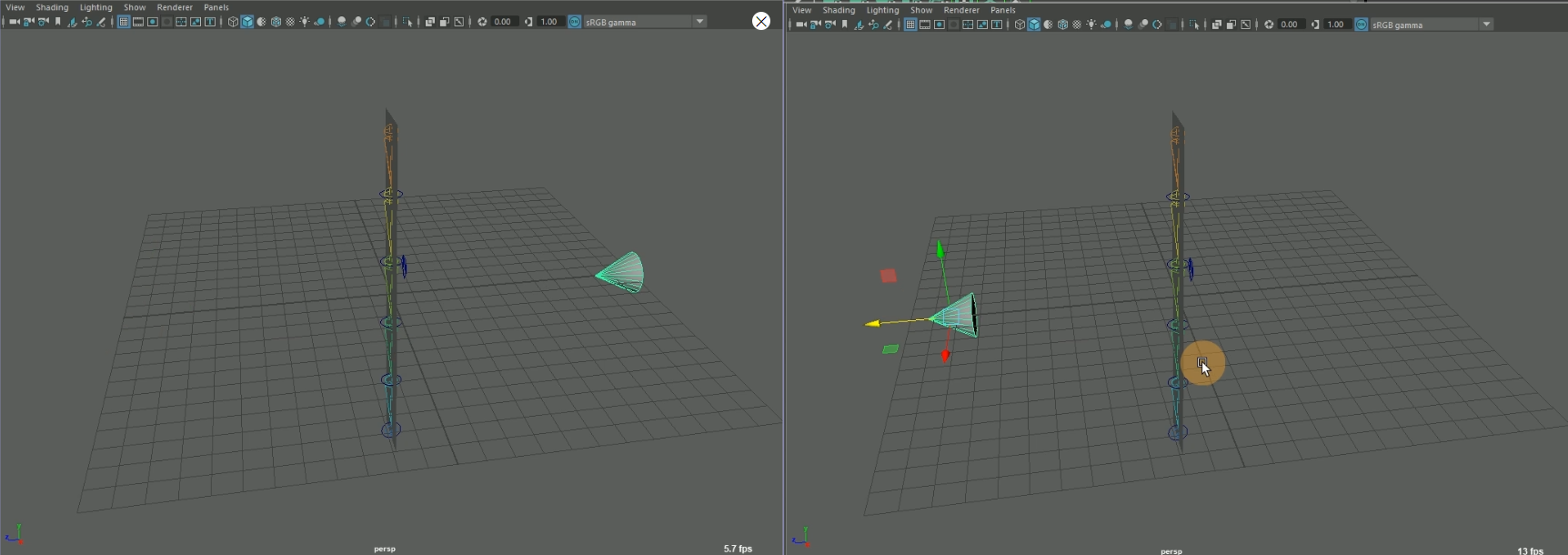Enable Wireframe shading in left viewport
The image size is (1568, 555).
[x=233, y=22]
